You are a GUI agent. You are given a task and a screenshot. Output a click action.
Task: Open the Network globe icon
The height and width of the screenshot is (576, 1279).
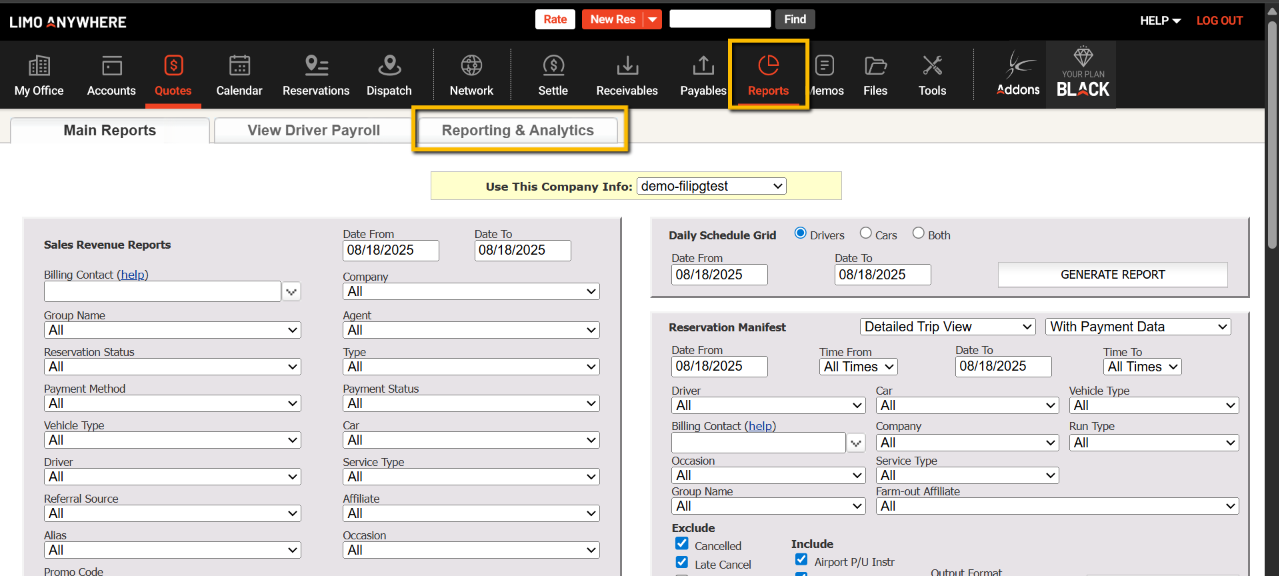(471, 75)
